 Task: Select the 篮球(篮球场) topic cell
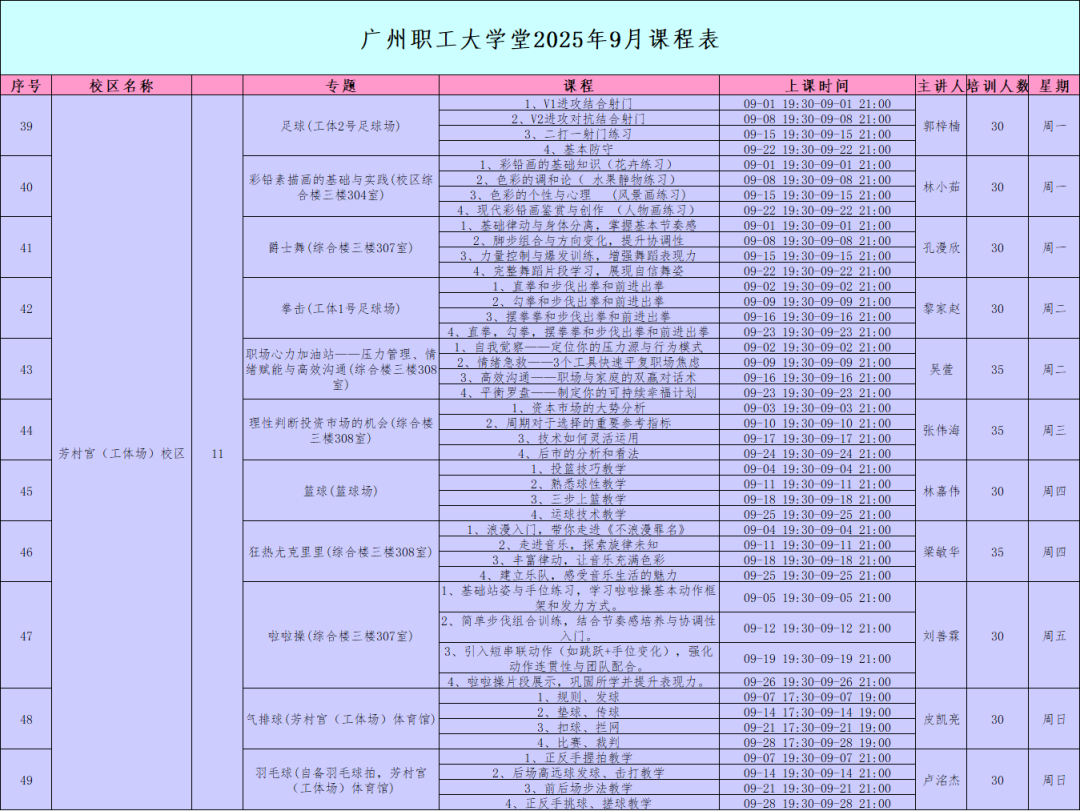(341, 491)
